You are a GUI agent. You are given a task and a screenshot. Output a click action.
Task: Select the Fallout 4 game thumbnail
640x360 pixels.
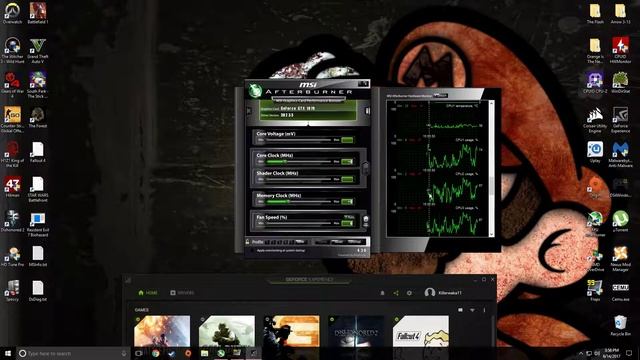click(421, 331)
